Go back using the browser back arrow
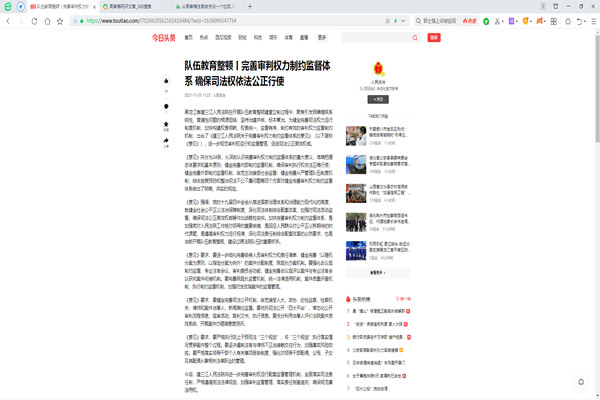Screen dimensions: 600x400 tap(8, 21)
